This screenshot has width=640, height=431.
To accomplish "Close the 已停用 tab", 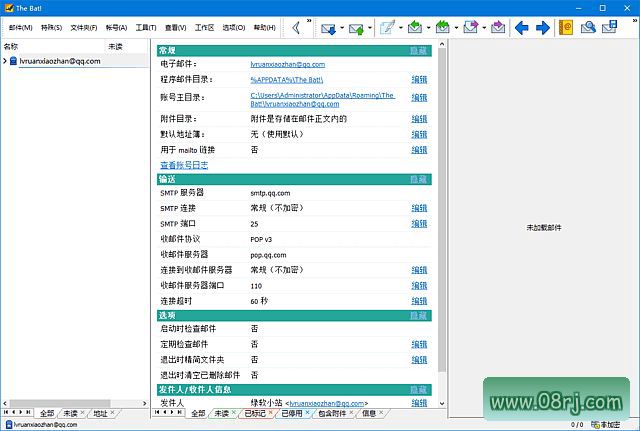I will tap(307, 413).
